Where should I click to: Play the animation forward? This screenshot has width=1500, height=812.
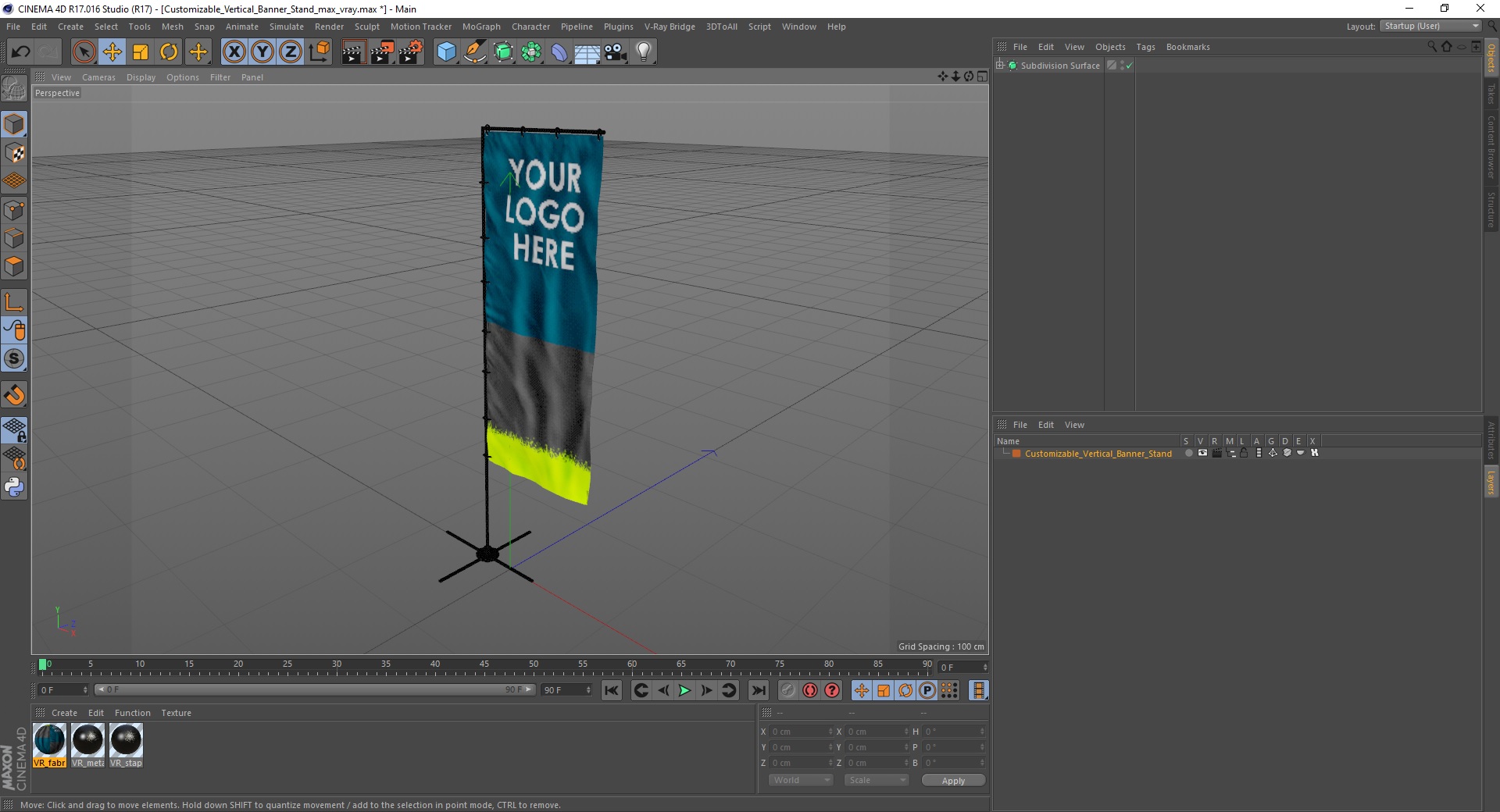point(684,690)
